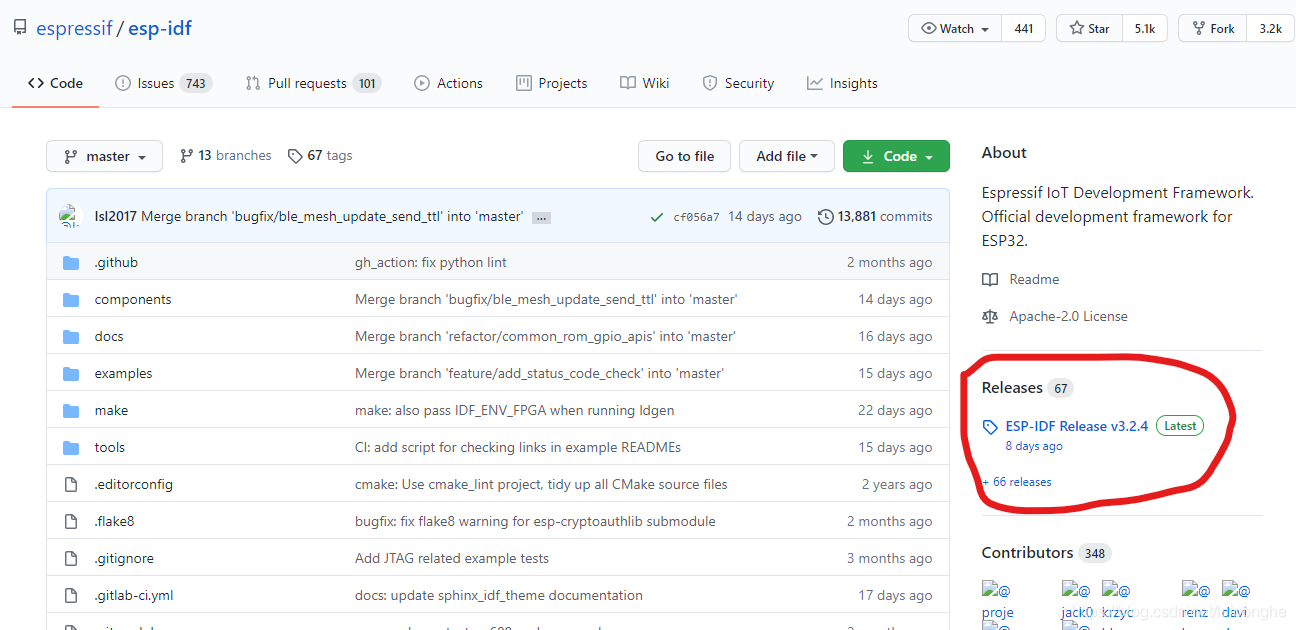Screen dimensions: 1296x630
Task: Open the components folder
Action: tap(133, 299)
